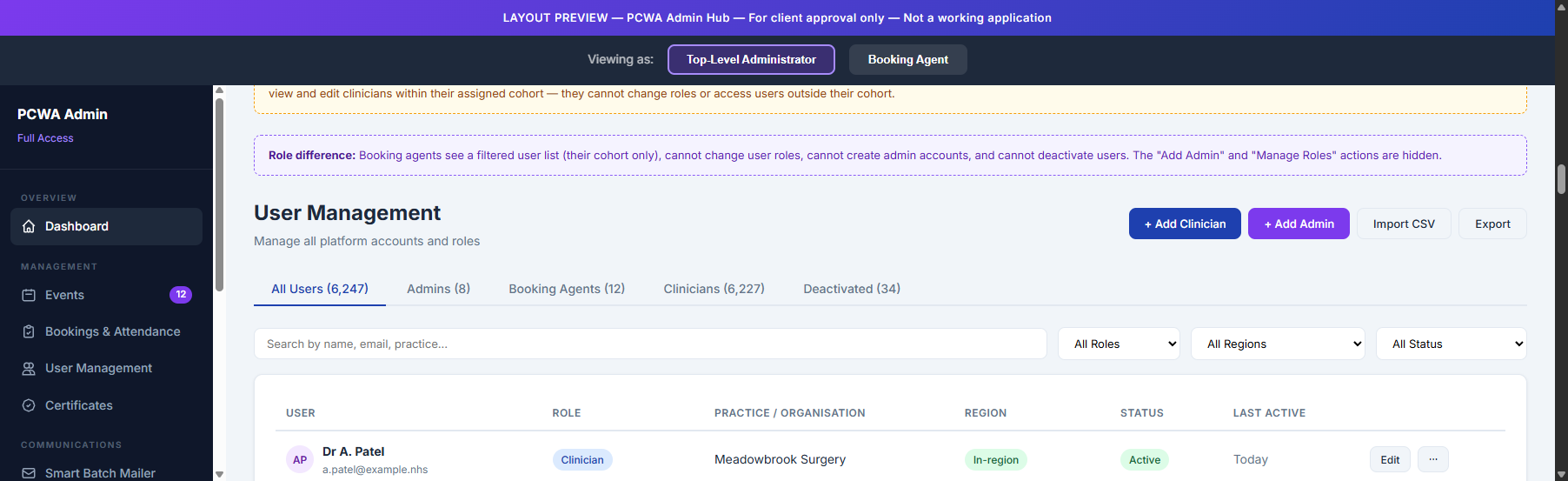Click the User Management people icon
The image size is (1568, 481).
click(x=29, y=369)
